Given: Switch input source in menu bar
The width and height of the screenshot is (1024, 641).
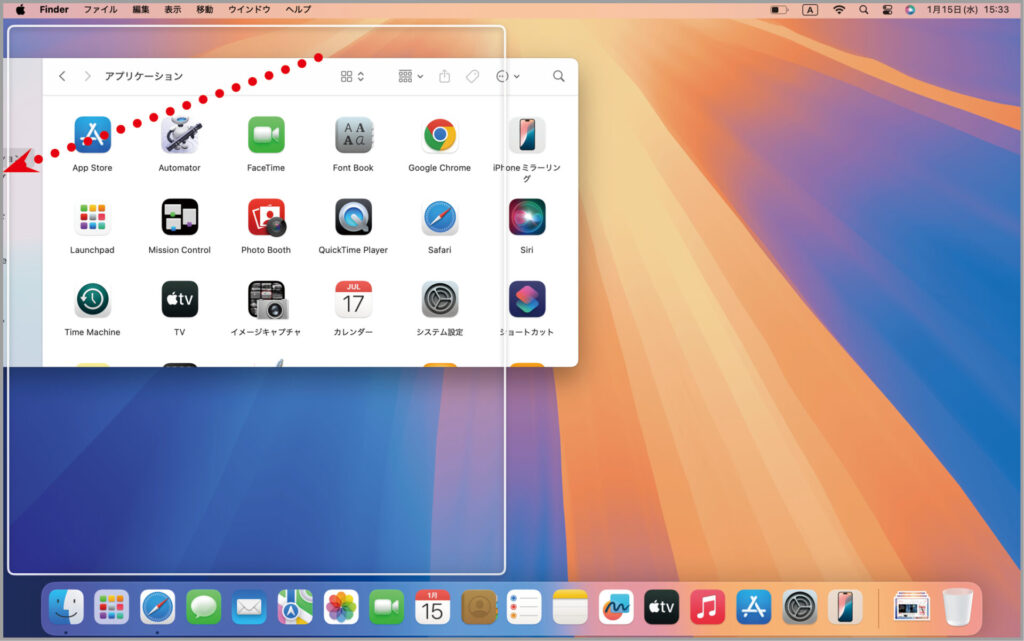Looking at the screenshot, I should click(810, 10).
